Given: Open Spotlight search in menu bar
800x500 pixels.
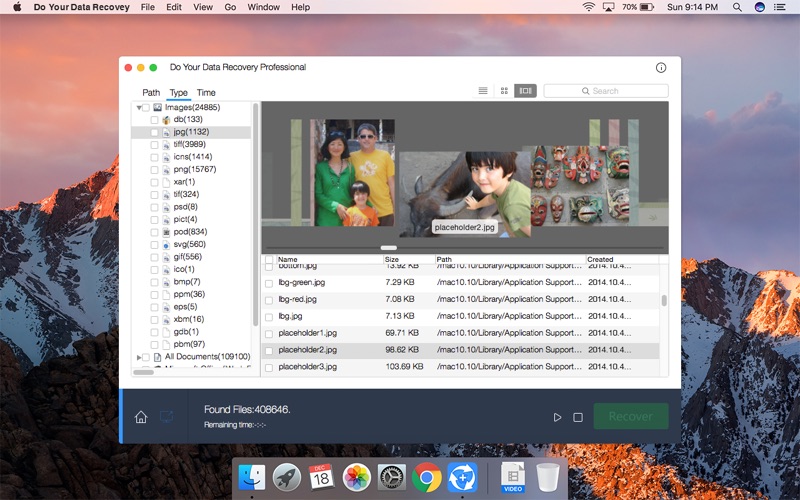Looking at the screenshot, I should (x=737, y=7).
